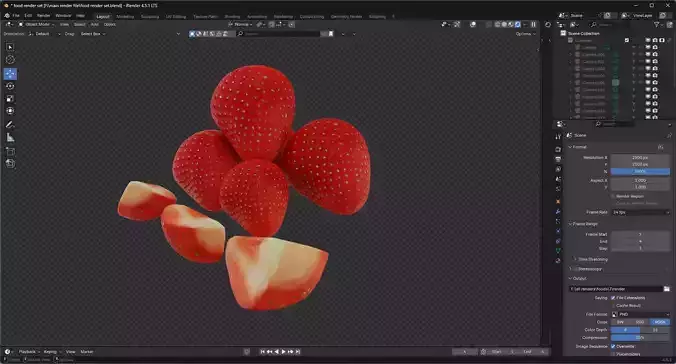The height and width of the screenshot is (364, 676).
Task: Open the outliner filter popover
Action: pyautogui.click(x=658, y=25)
